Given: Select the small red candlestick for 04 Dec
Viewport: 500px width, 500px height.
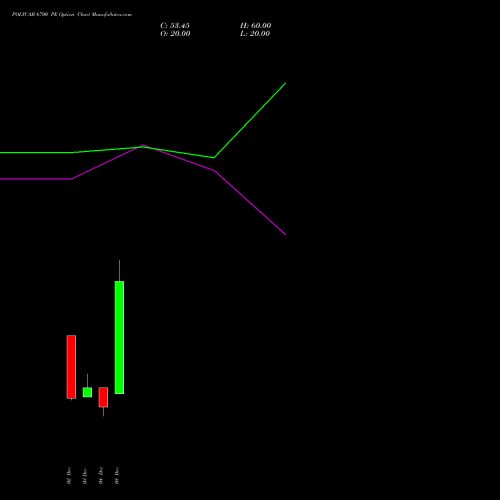Looking at the screenshot, I should tap(103, 397).
